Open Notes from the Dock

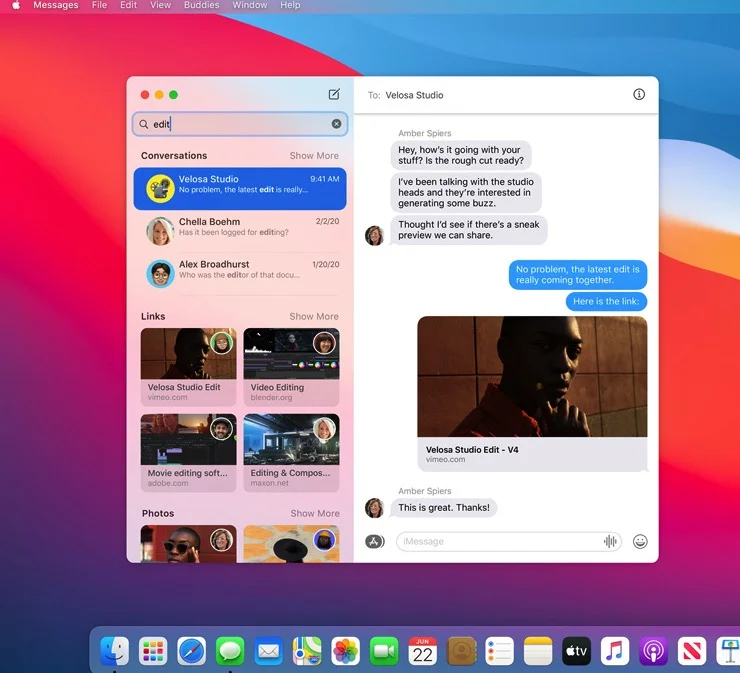(x=538, y=651)
